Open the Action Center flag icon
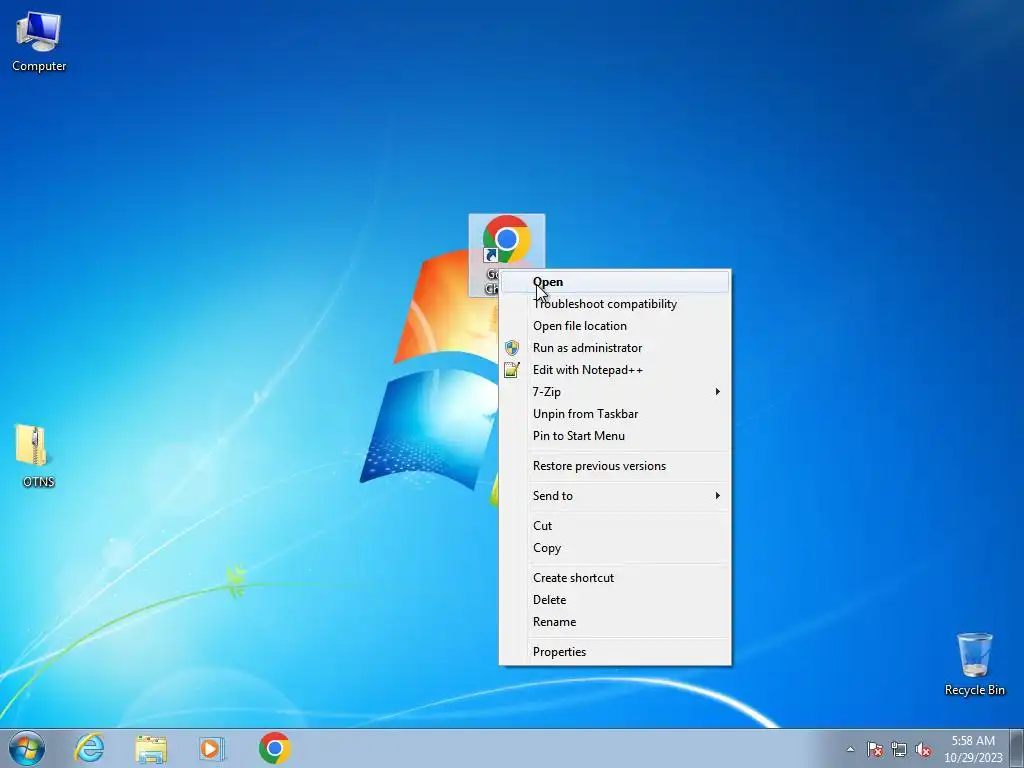This screenshot has width=1024, height=768. [875, 749]
